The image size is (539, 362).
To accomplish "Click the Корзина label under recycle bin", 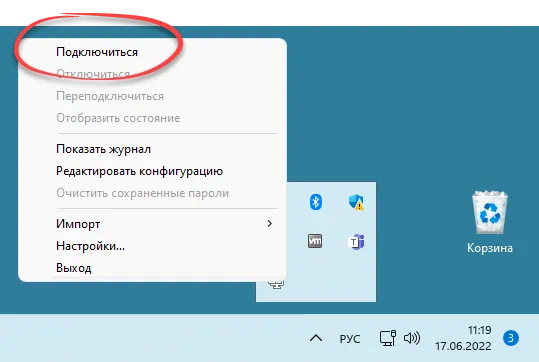I will 490,248.
